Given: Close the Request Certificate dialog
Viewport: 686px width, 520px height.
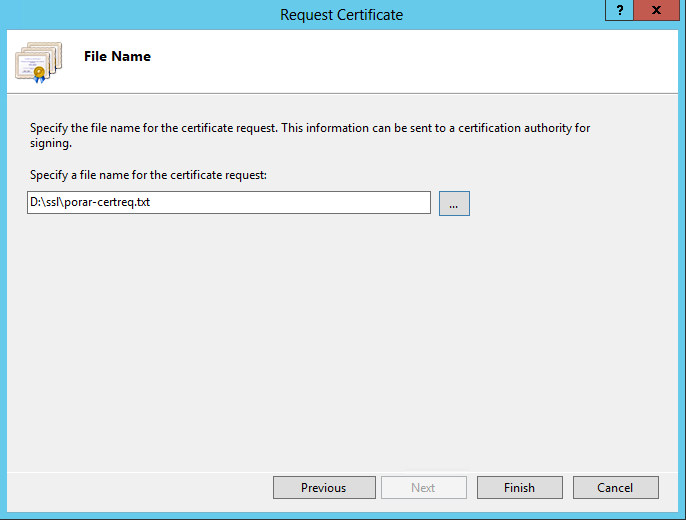Looking at the screenshot, I should pyautogui.click(x=656, y=10).
